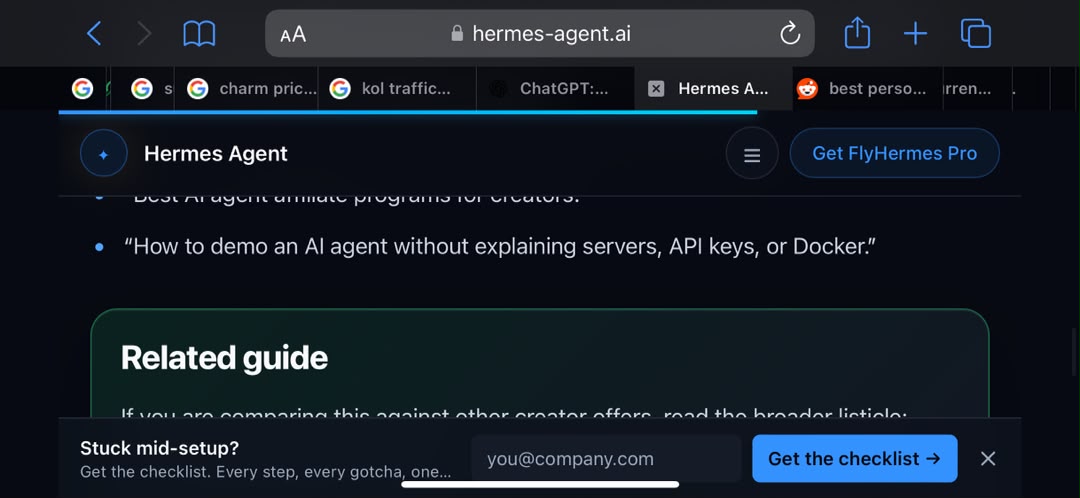Click the Get the checklist button
The image size is (1080, 498).
click(x=854, y=459)
